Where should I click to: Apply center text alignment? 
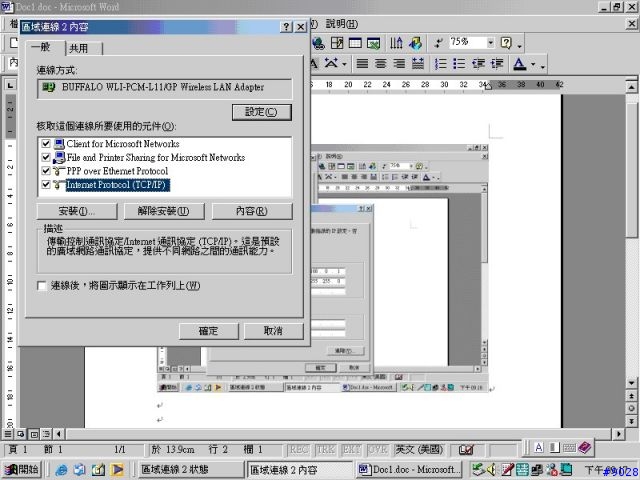click(x=381, y=64)
